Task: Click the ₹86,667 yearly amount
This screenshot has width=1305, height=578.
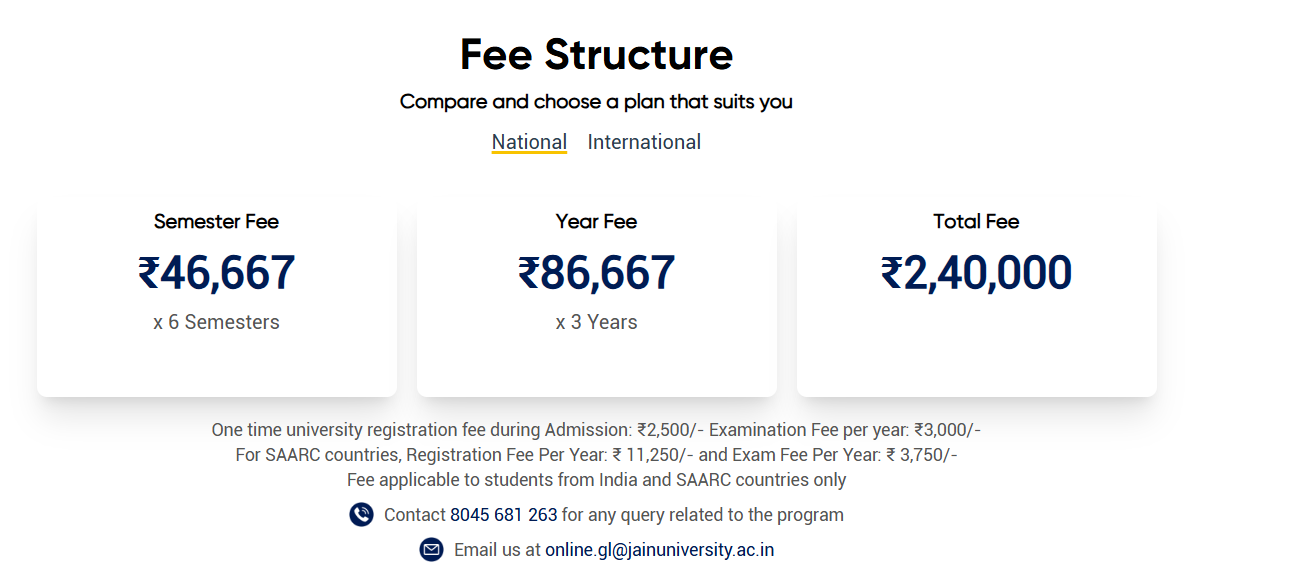Action: 596,273
